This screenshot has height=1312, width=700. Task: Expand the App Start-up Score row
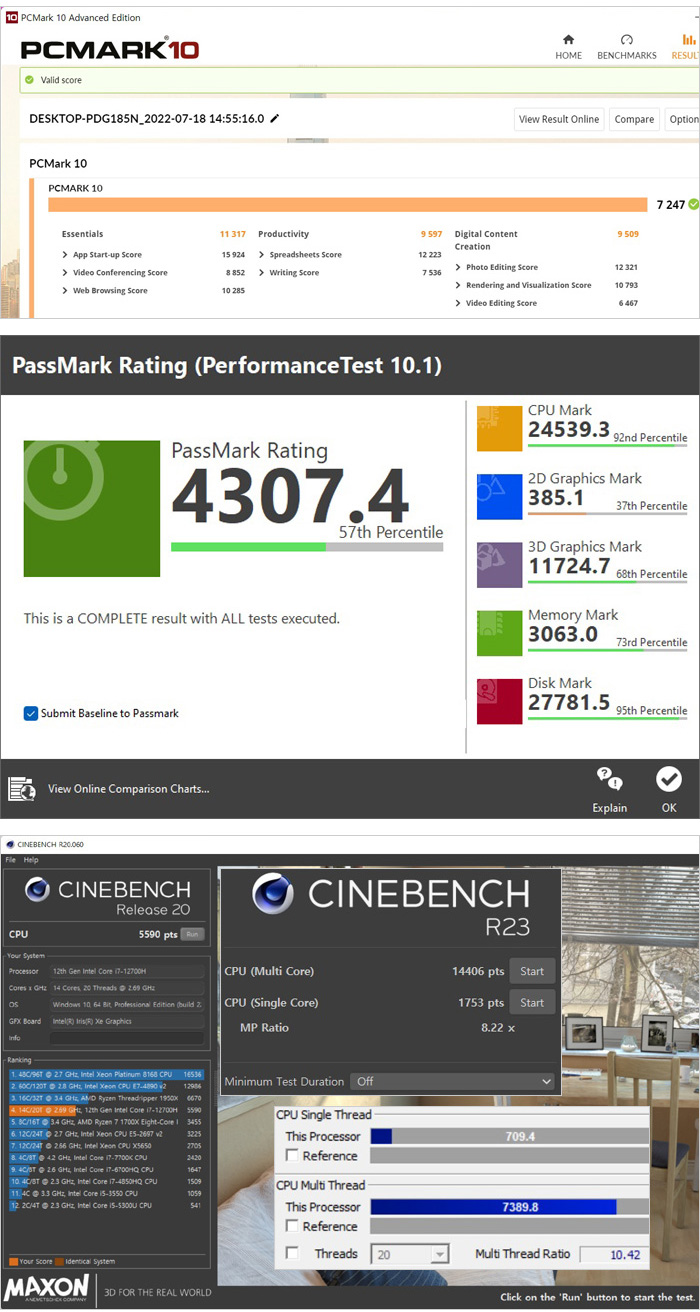point(65,255)
